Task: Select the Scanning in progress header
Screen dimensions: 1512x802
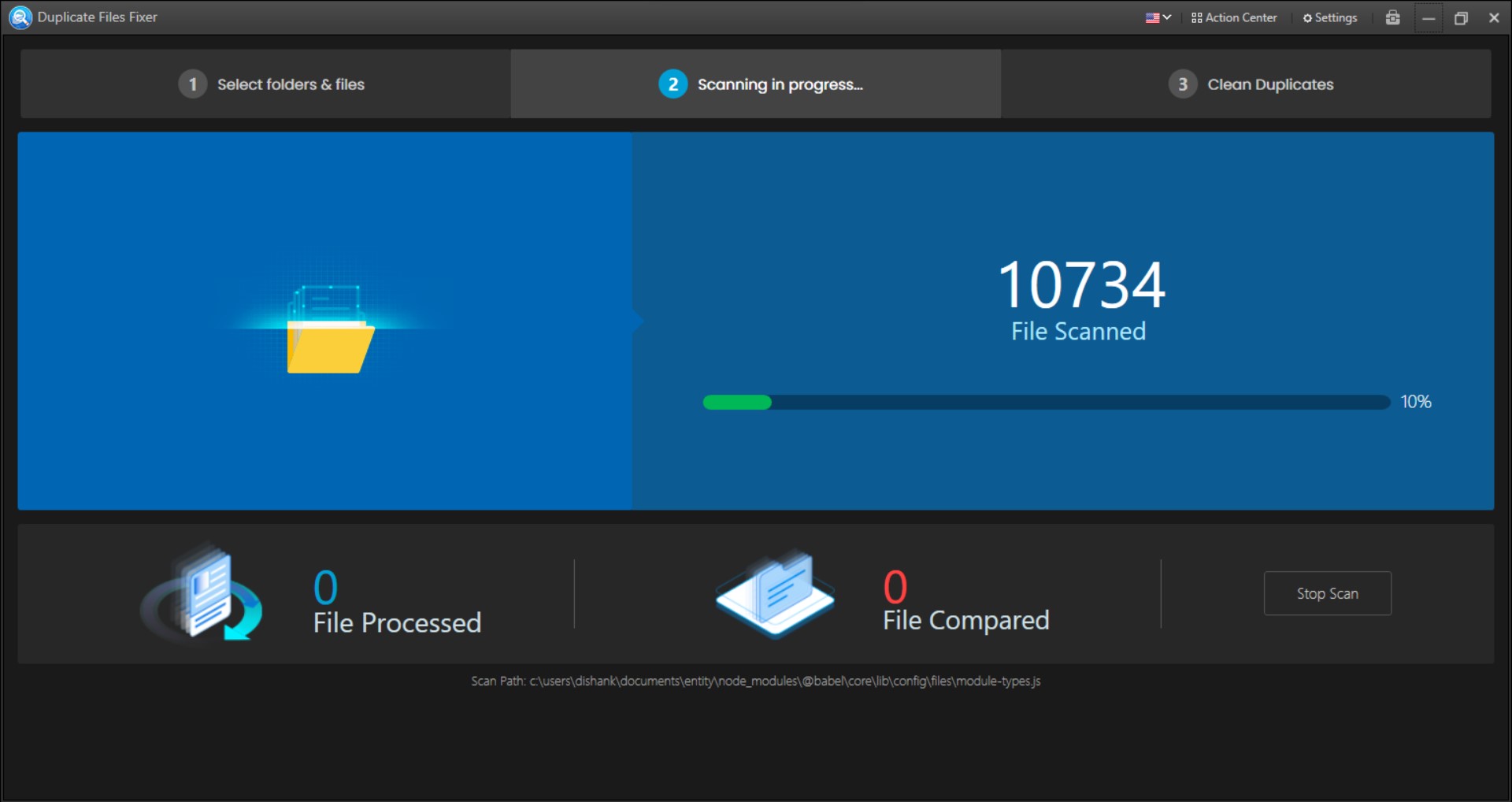Action: coord(779,84)
